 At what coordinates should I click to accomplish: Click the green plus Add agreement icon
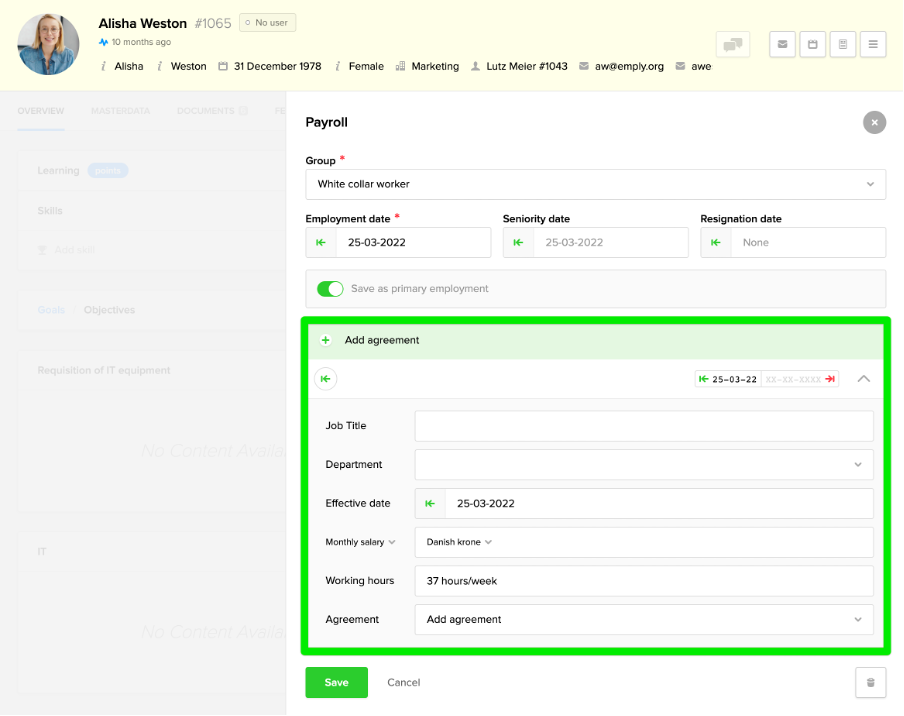(x=326, y=340)
